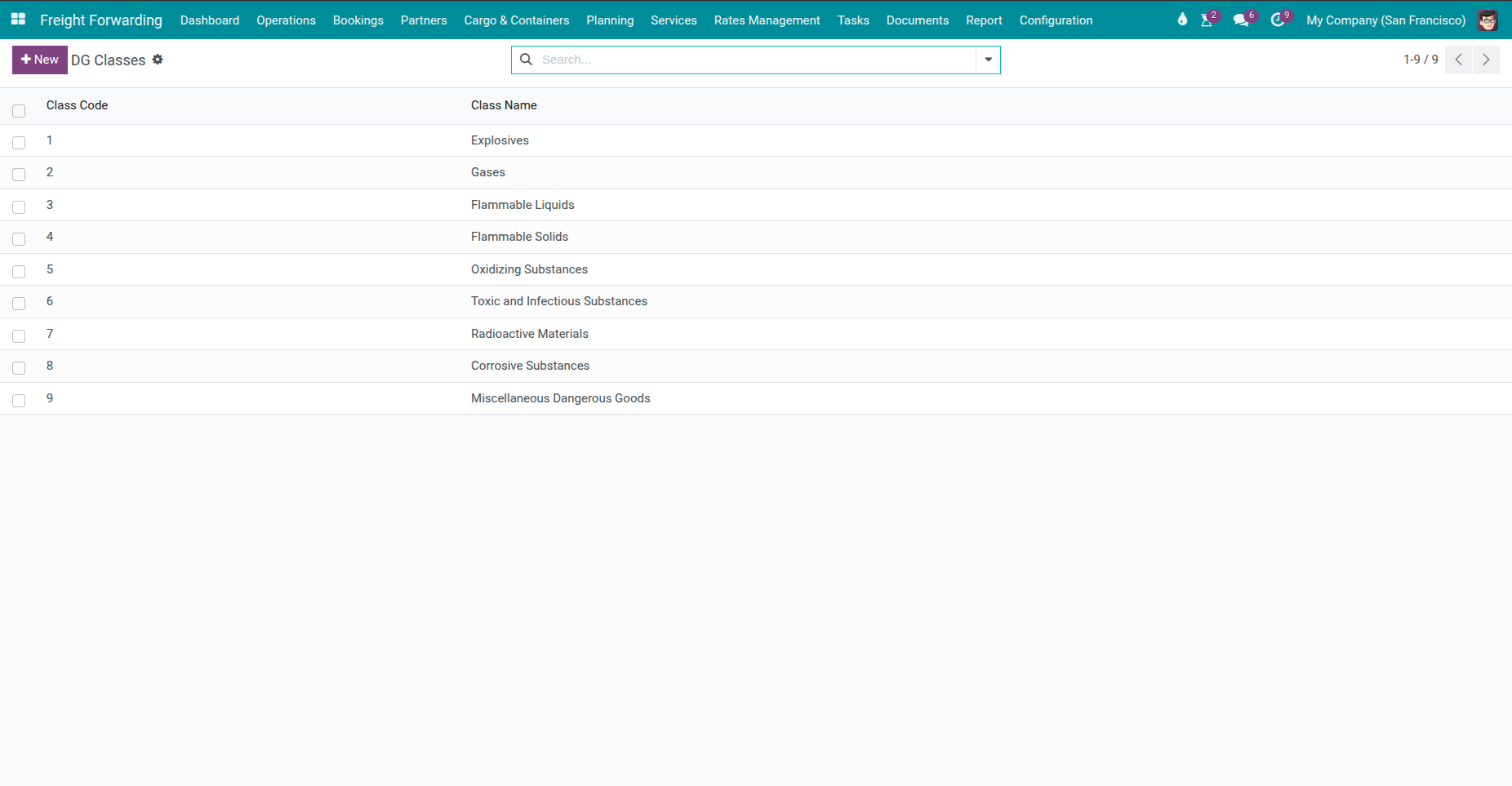Open the clock activities icon
This screenshot has height=786, width=1512.
click(x=1277, y=20)
